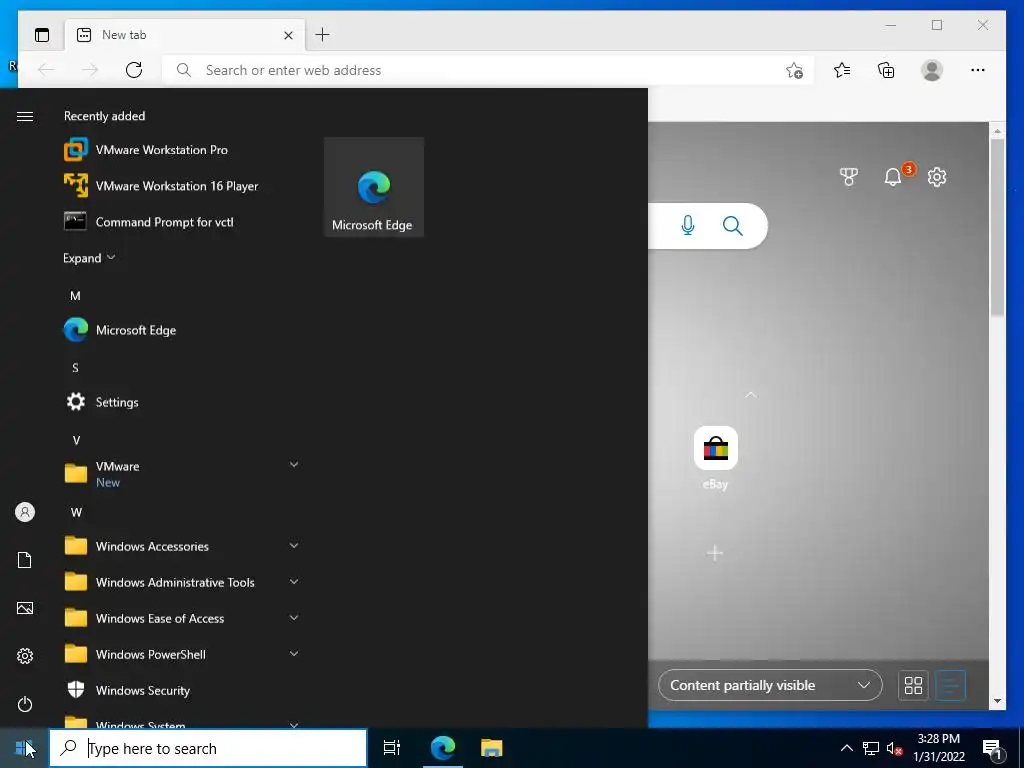Open the user account icon in Start
The image size is (1024, 768).
click(25, 512)
